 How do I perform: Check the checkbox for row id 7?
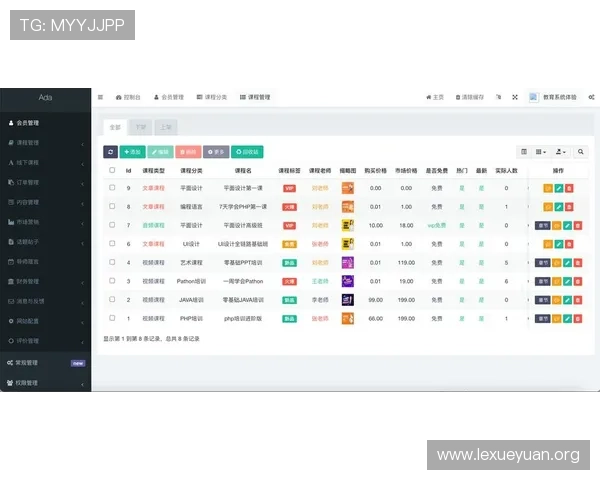[x=112, y=225]
